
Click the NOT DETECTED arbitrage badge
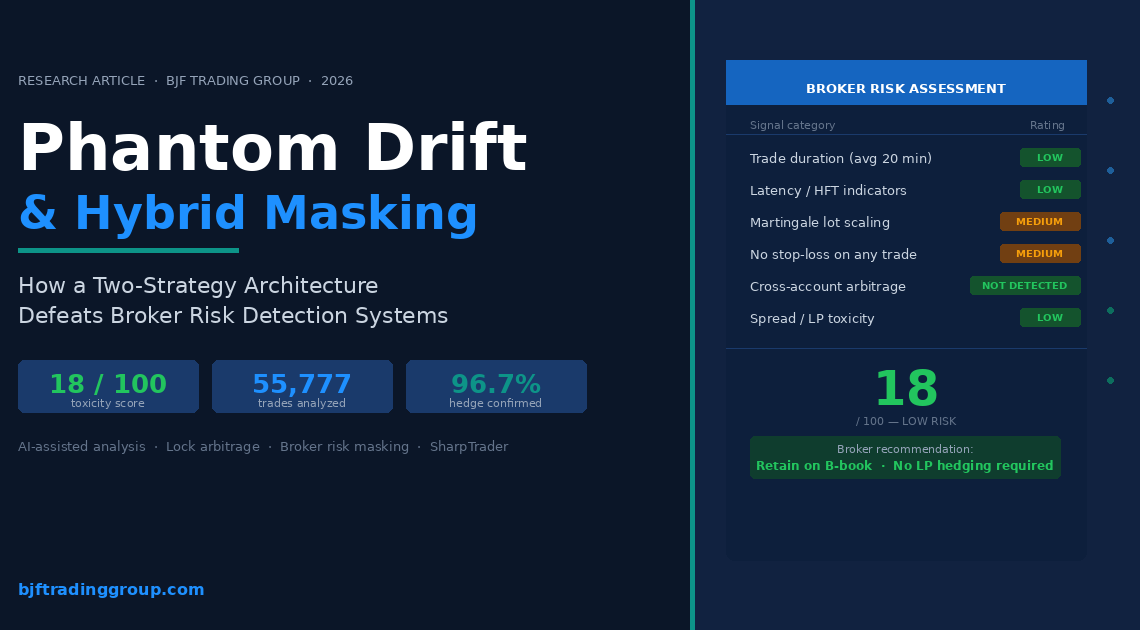pyautogui.click(x=1025, y=286)
